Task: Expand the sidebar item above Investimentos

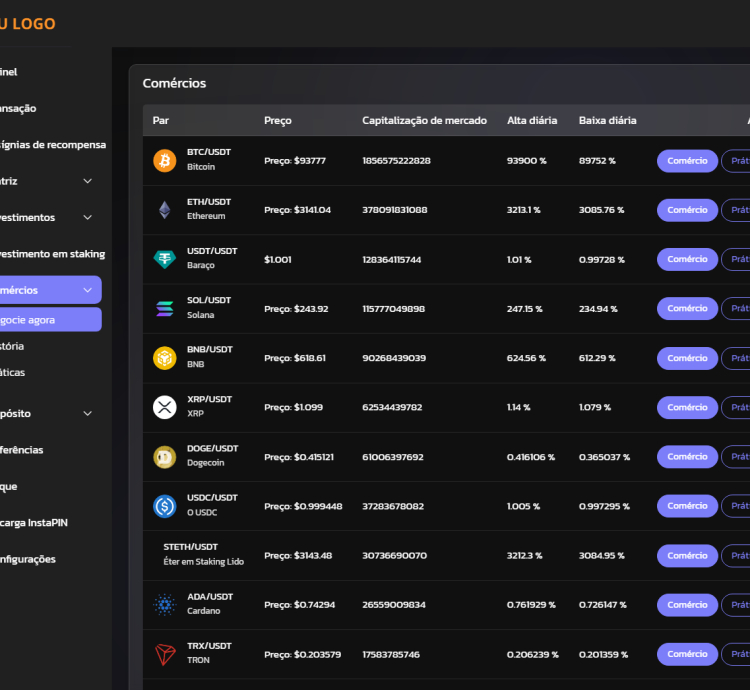Action: tap(88, 181)
